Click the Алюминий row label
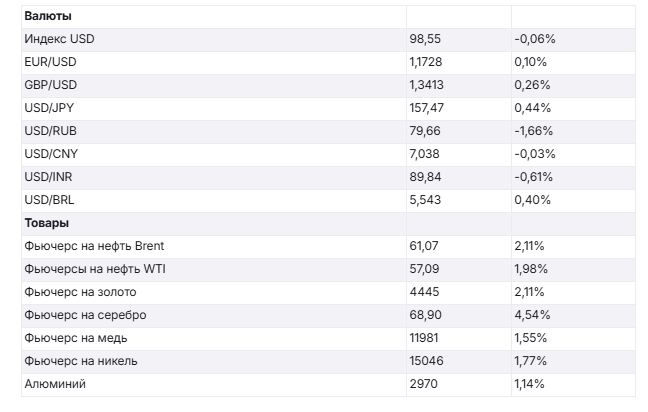648x412 pixels. coord(54,383)
